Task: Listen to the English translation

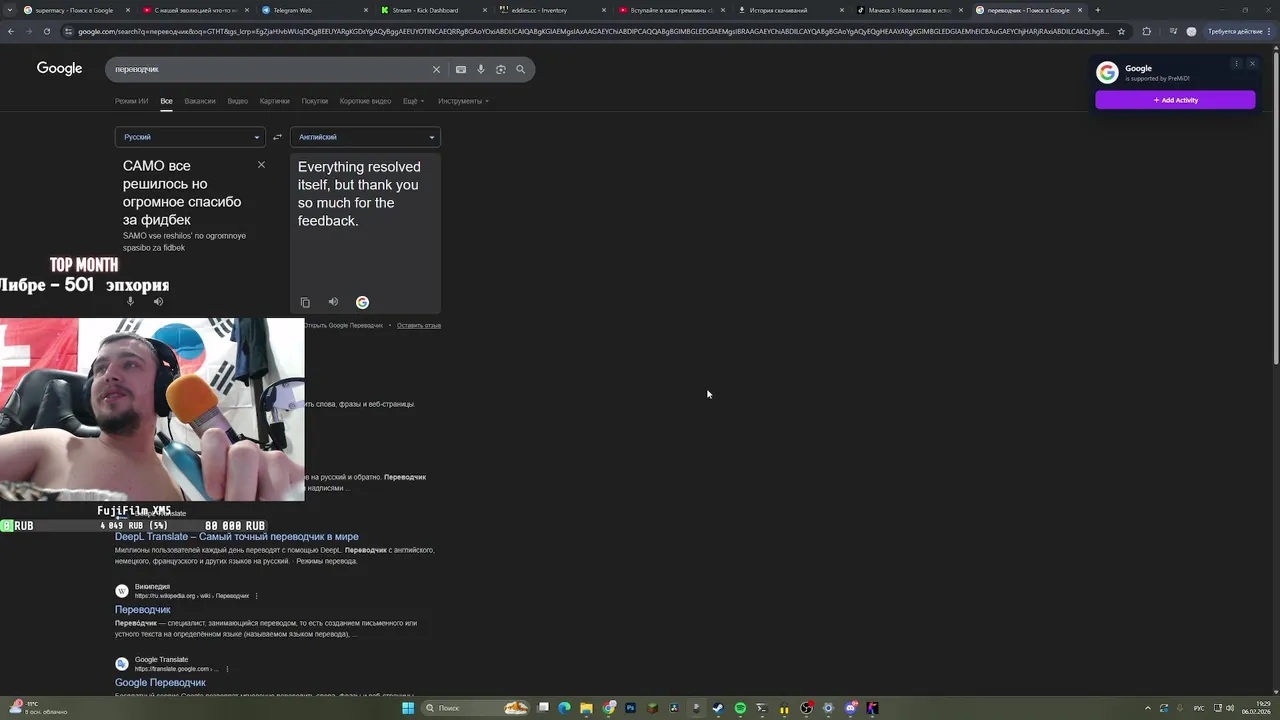Action: click(x=333, y=302)
